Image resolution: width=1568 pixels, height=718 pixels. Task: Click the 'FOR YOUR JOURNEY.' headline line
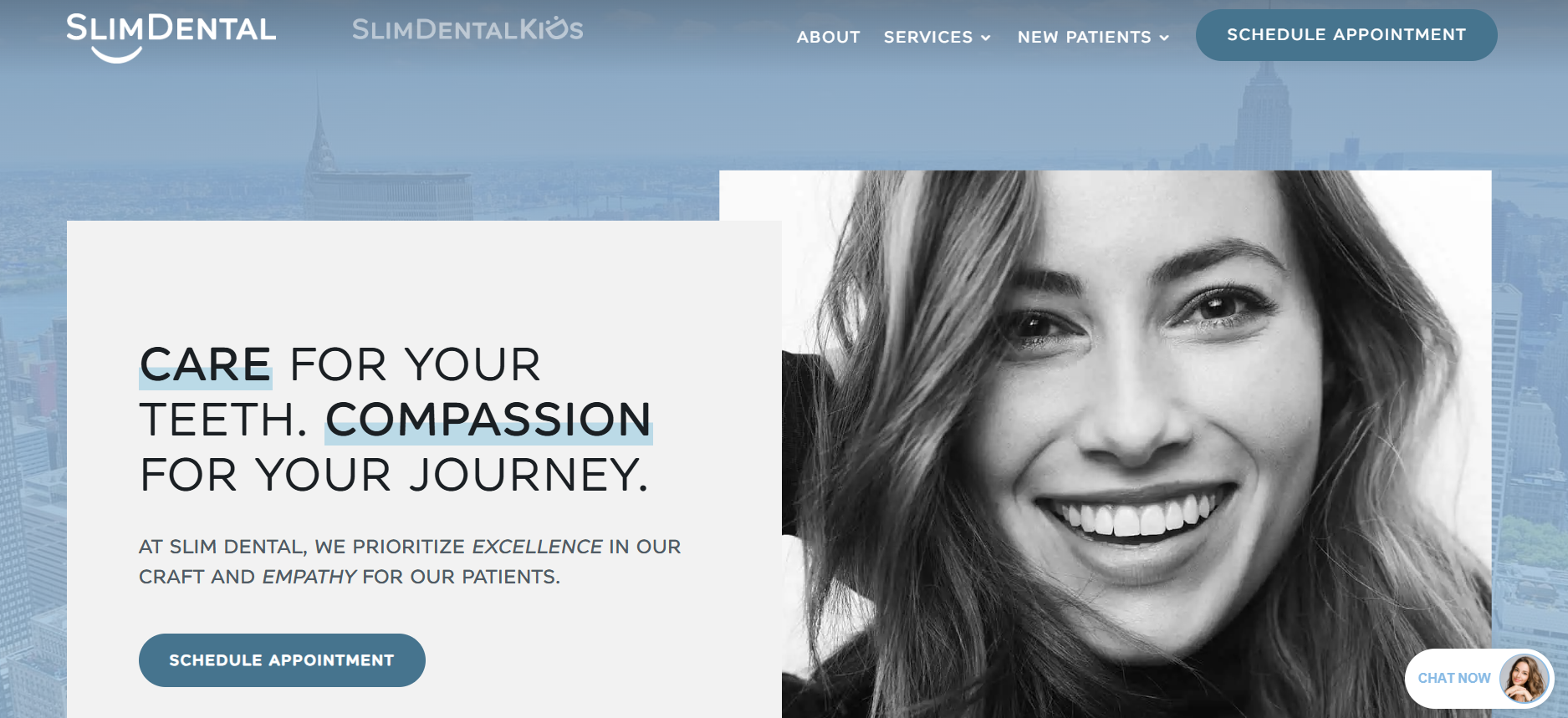coord(394,475)
